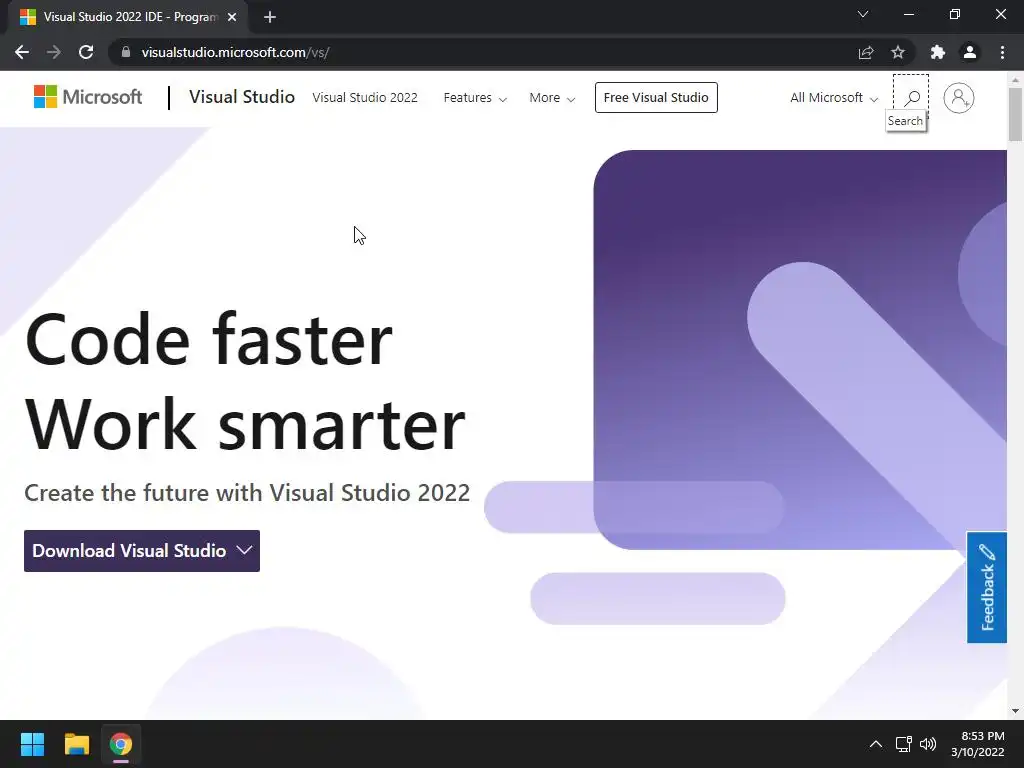Open the tab search chevron in title bar
1024x768 pixels.
[863, 14]
